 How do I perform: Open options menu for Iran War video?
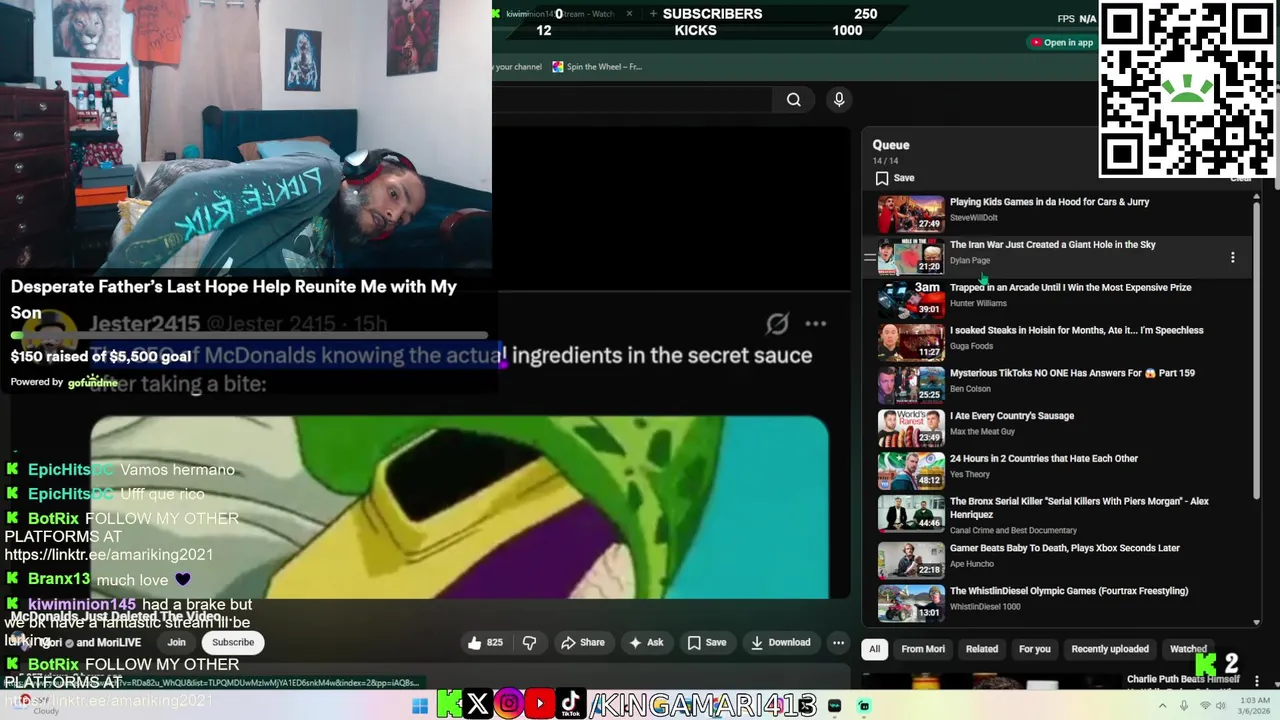pos(1233,257)
